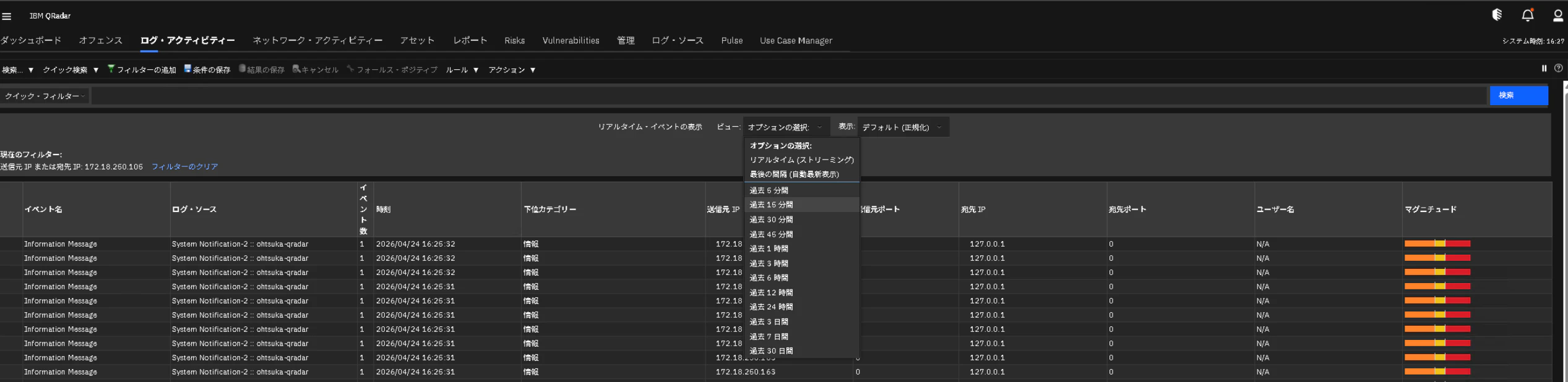Select 過去 24 時間 option

coord(801,307)
